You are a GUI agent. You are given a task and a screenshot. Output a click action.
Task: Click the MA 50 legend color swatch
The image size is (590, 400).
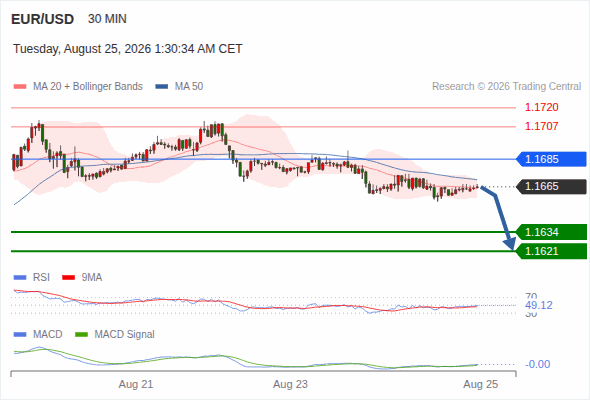(162, 87)
